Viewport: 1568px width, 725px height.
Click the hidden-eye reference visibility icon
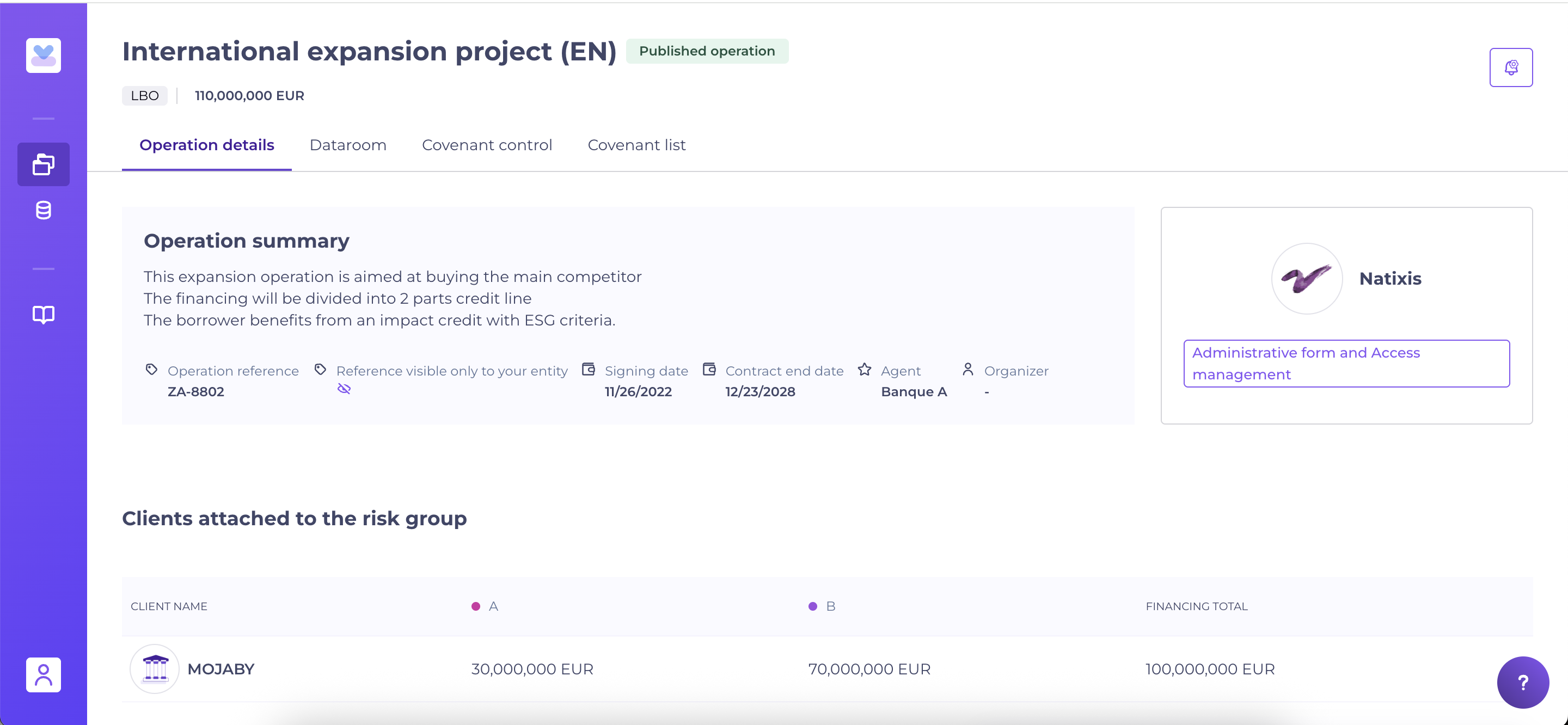click(x=344, y=389)
